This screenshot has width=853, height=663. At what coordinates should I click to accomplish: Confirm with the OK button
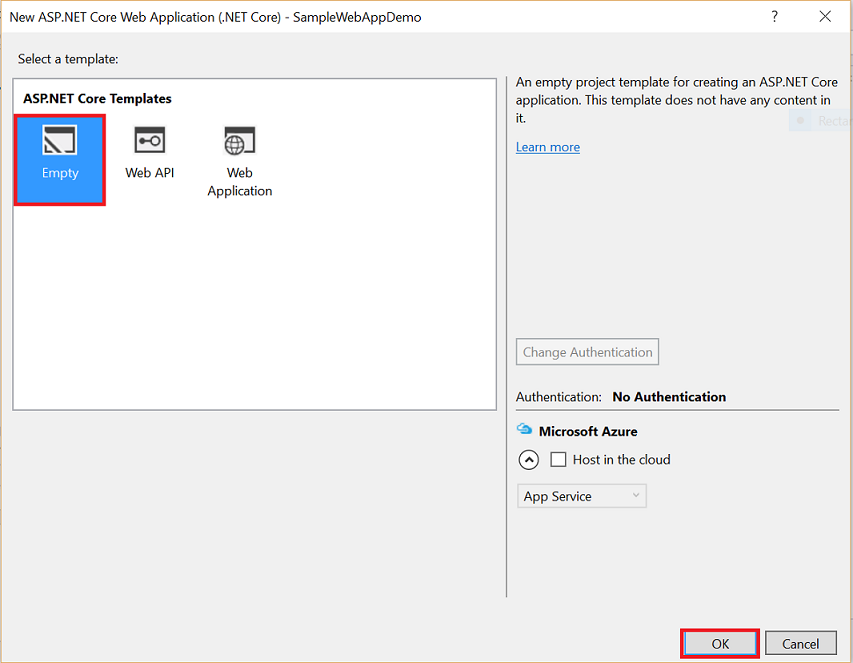pyautogui.click(x=720, y=644)
